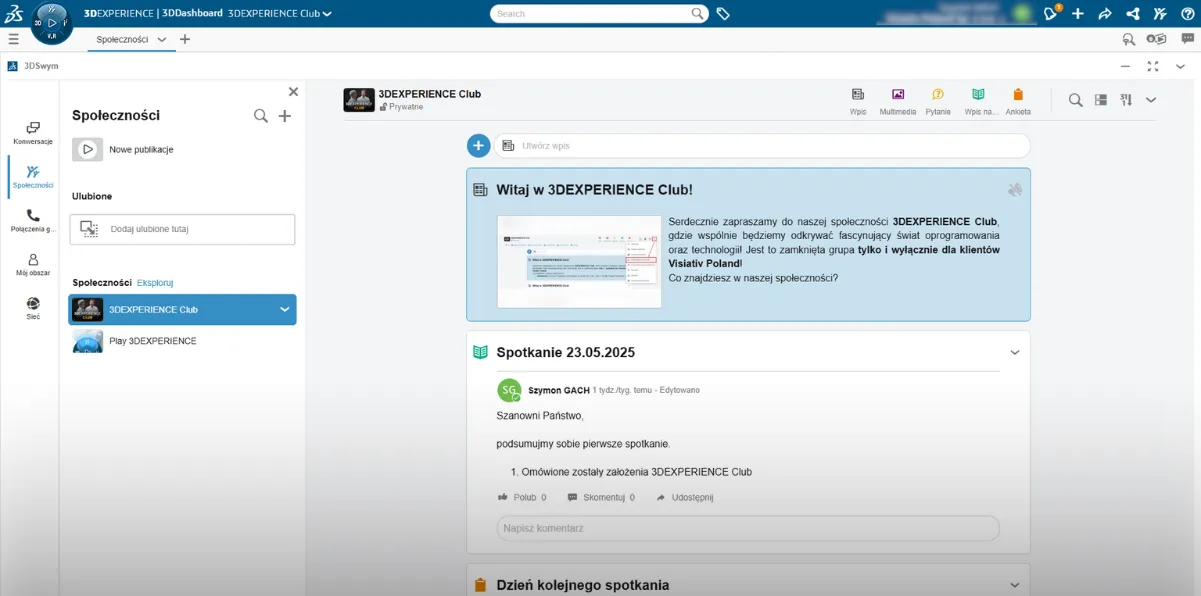
Task: Open the play experience glasses icon
Action: click(1157, 39)
